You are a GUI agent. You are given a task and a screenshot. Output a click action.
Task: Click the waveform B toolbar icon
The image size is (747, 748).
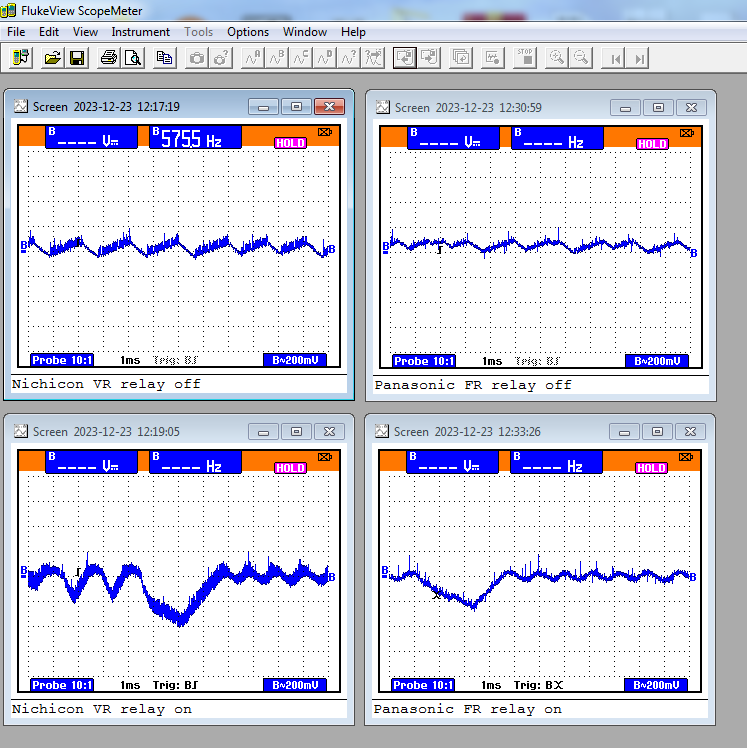(x=277, y=58)
